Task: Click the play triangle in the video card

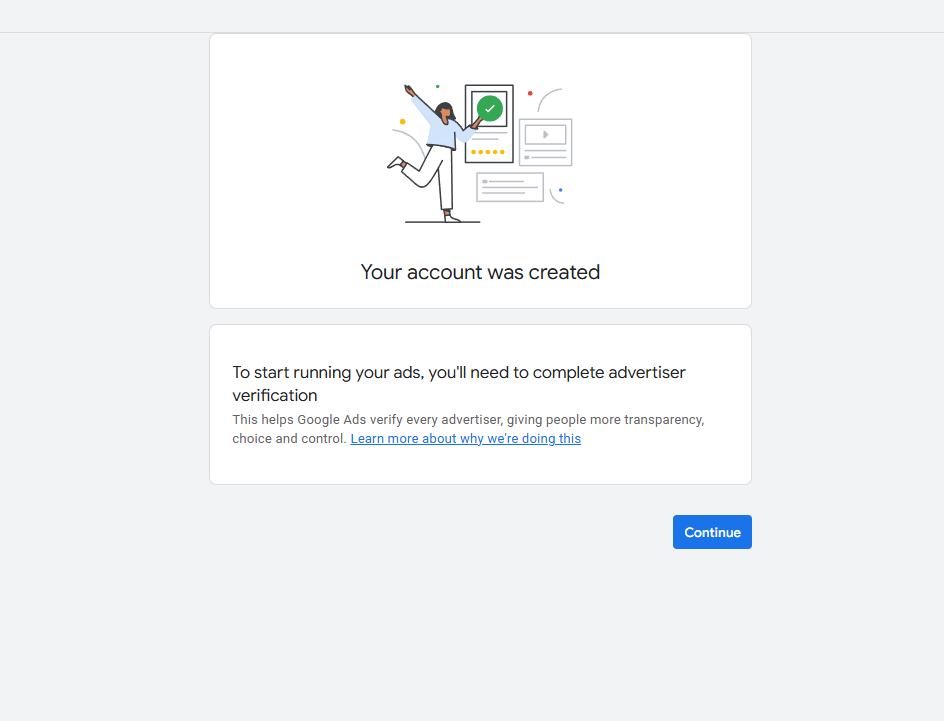Action: tap(545, 135)
